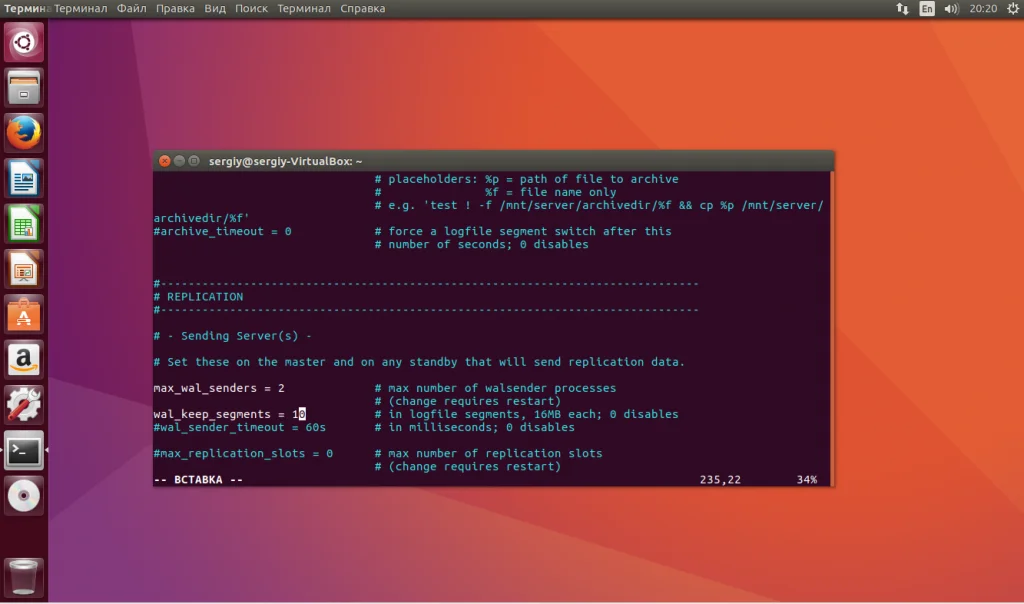Launch Firefox web browser
Image resolution: width=1024 pixels, height=604 pixels.
(24, 133)
